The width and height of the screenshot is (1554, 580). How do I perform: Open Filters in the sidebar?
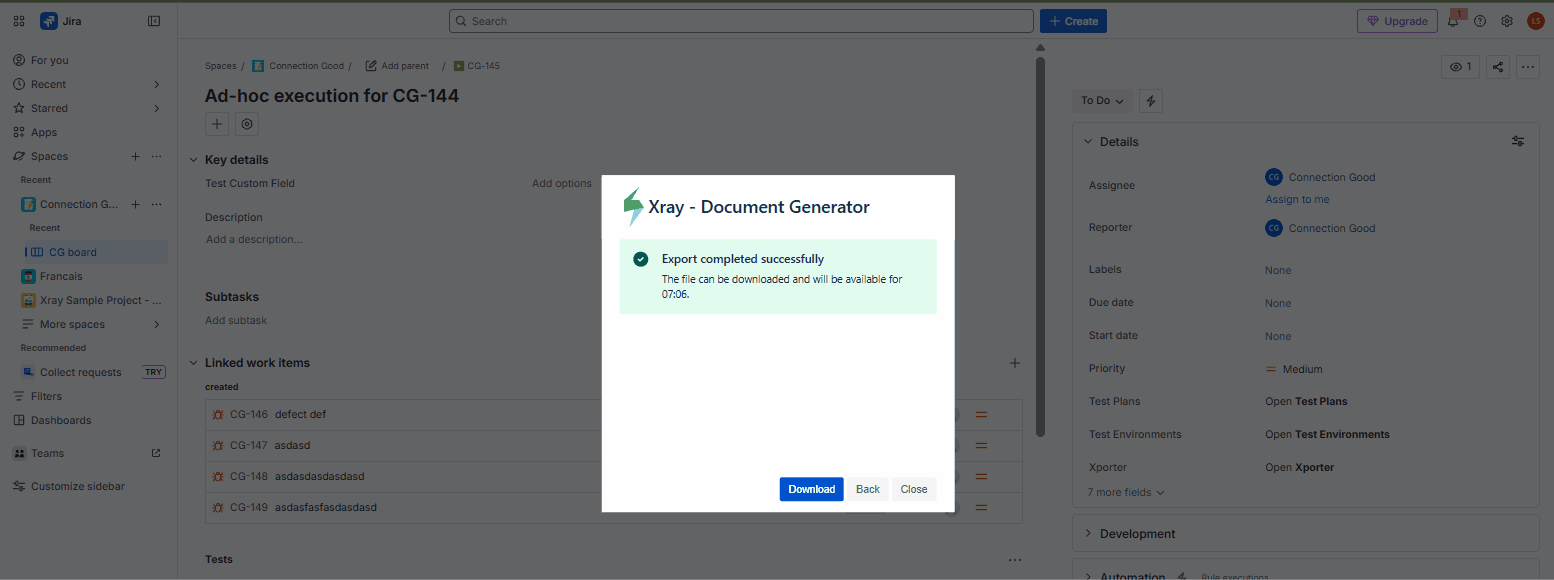pyautogui.click(x=46, y=396)
